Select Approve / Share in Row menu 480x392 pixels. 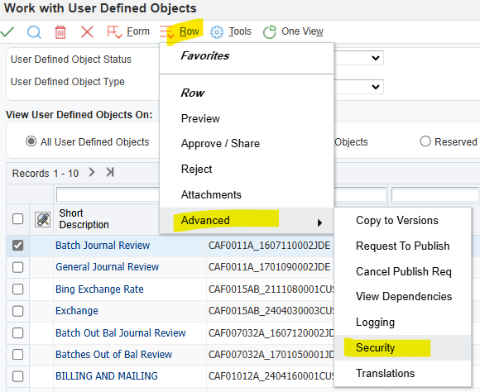click(x=220, y=143)
